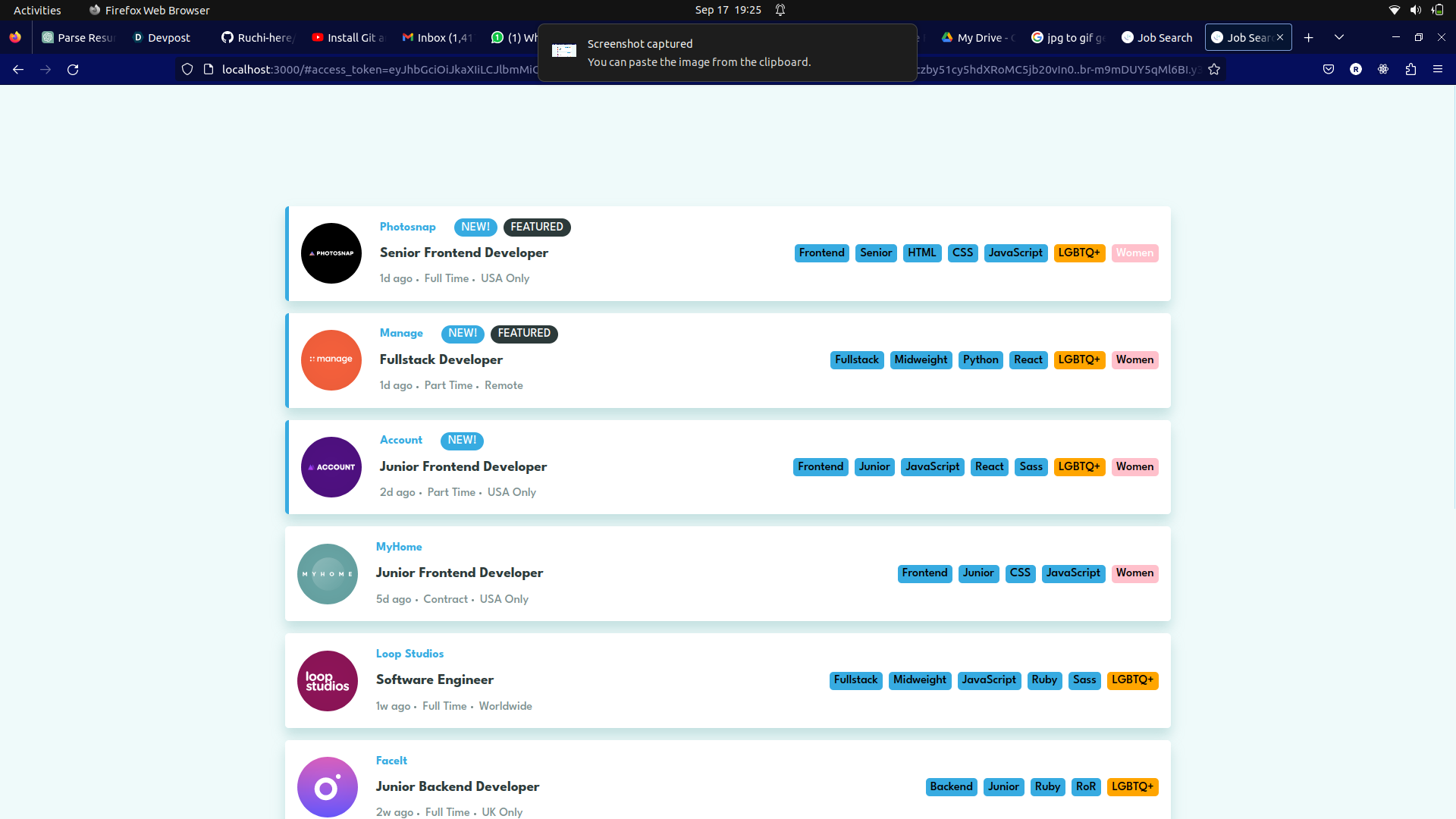
Task: Click the Loop Studios logo
Action: 328,681
